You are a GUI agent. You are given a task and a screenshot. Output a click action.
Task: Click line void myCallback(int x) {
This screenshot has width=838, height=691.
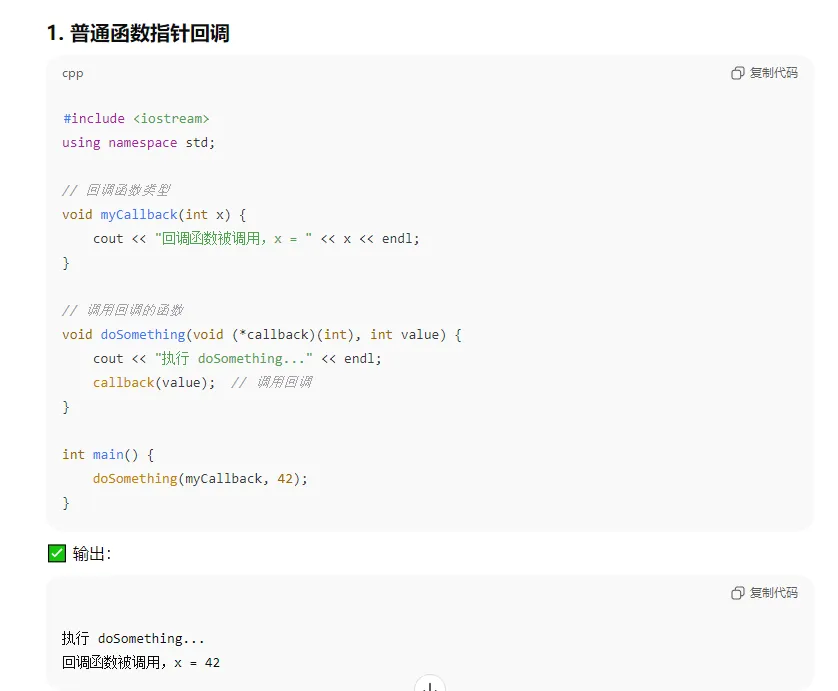point(154,215)
